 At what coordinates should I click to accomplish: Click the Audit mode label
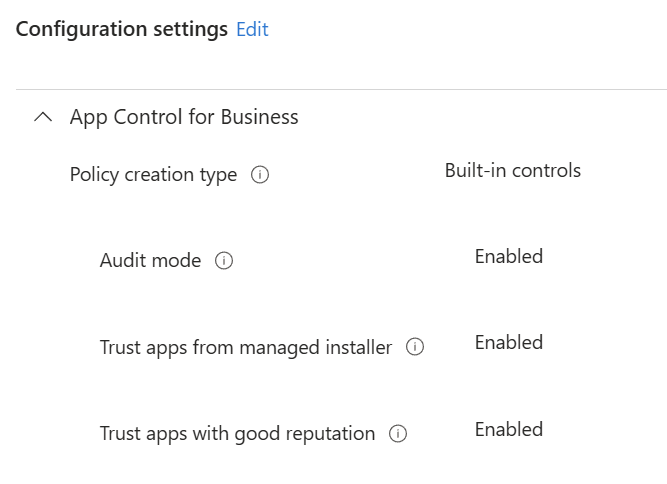tap(150, 261)
